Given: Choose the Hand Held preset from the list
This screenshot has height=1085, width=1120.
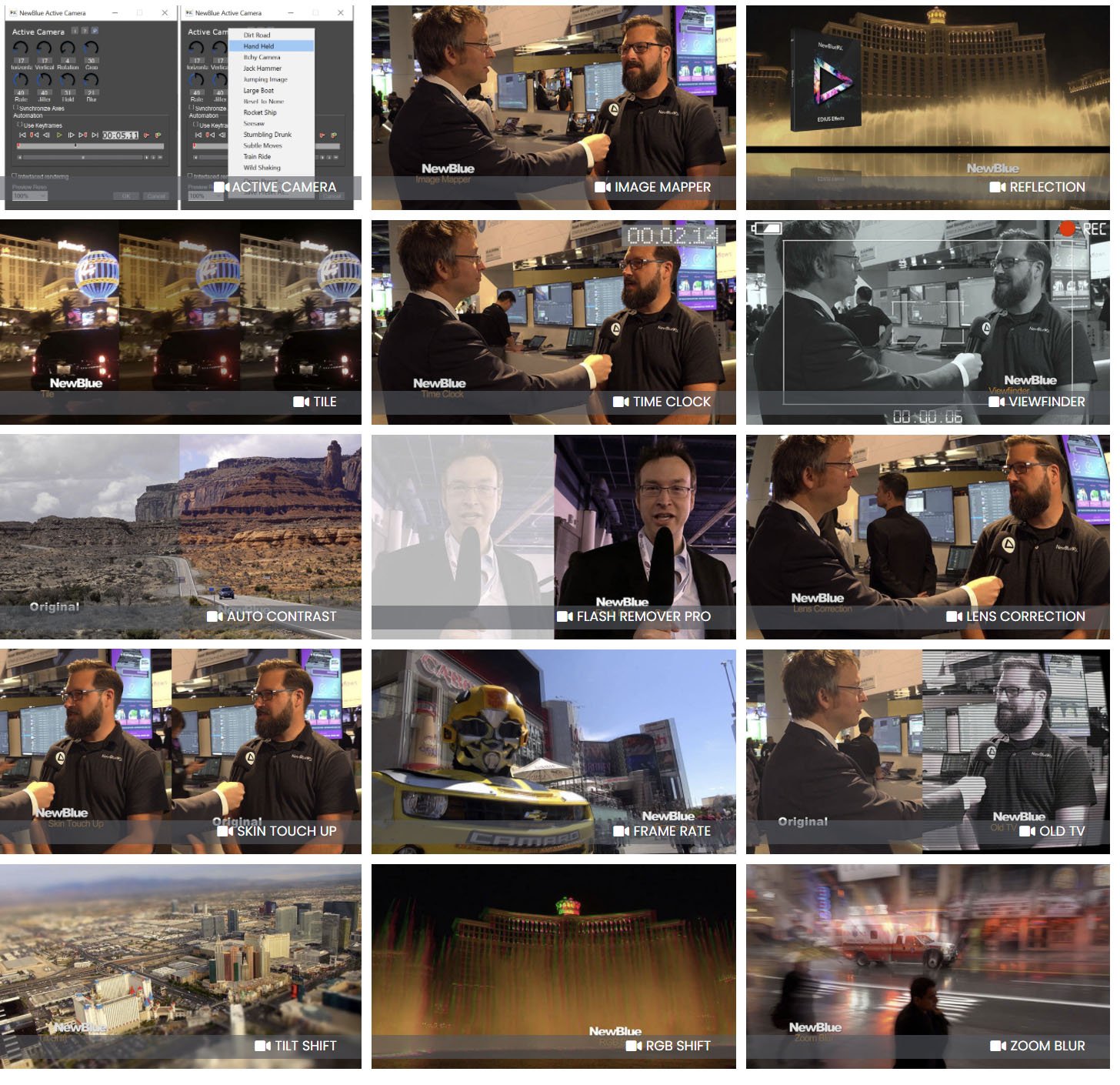Looking at the screenshot, I should (258, 46).
